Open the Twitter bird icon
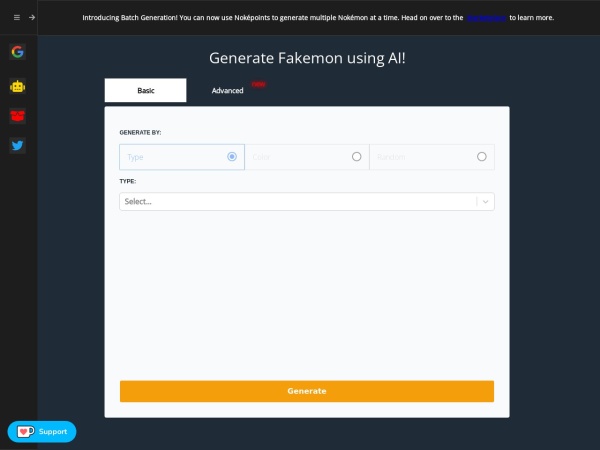The height and width of the screenshot is (450, 600). pos(18,145)
